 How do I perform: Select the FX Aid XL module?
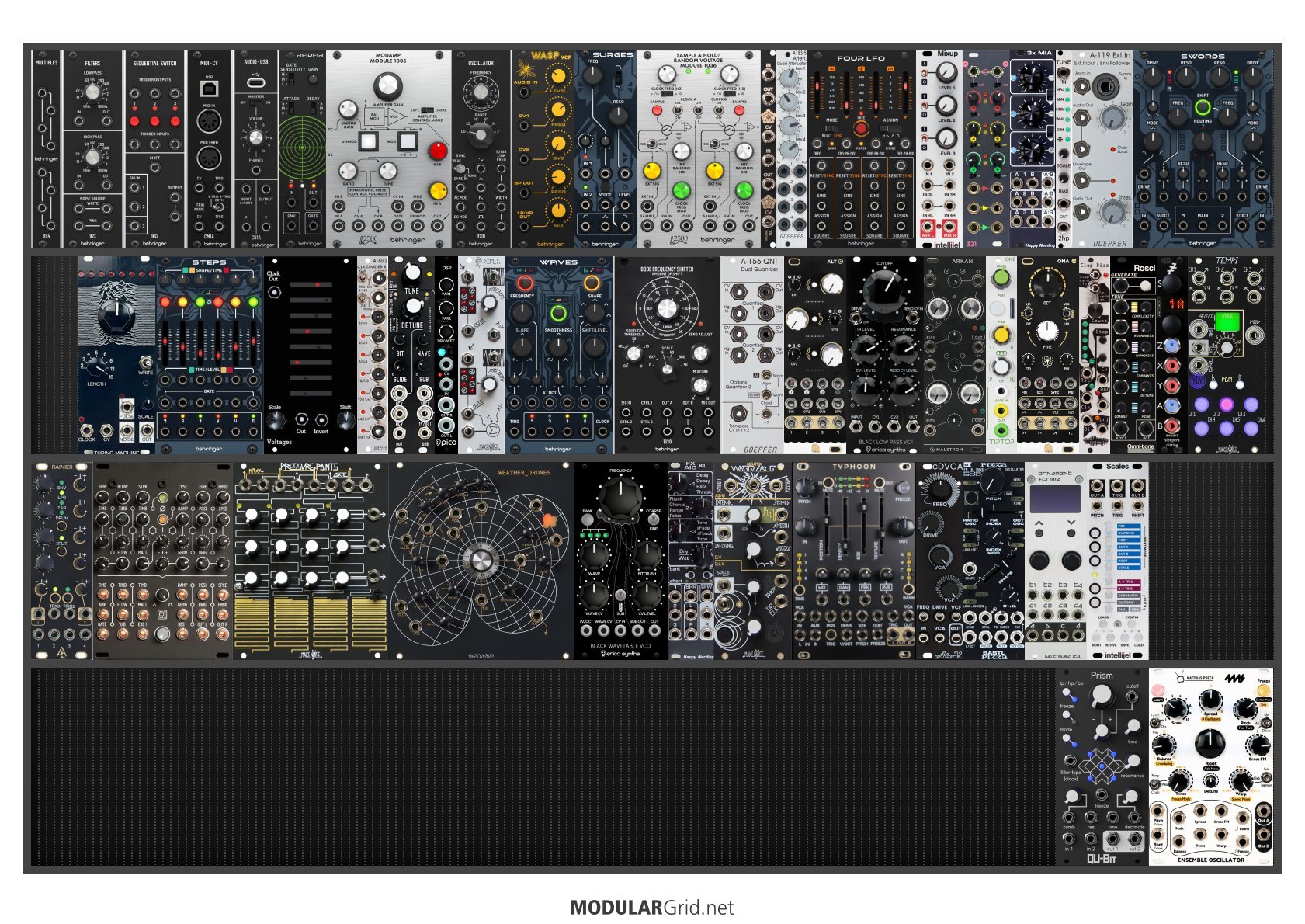pos(690,561)
